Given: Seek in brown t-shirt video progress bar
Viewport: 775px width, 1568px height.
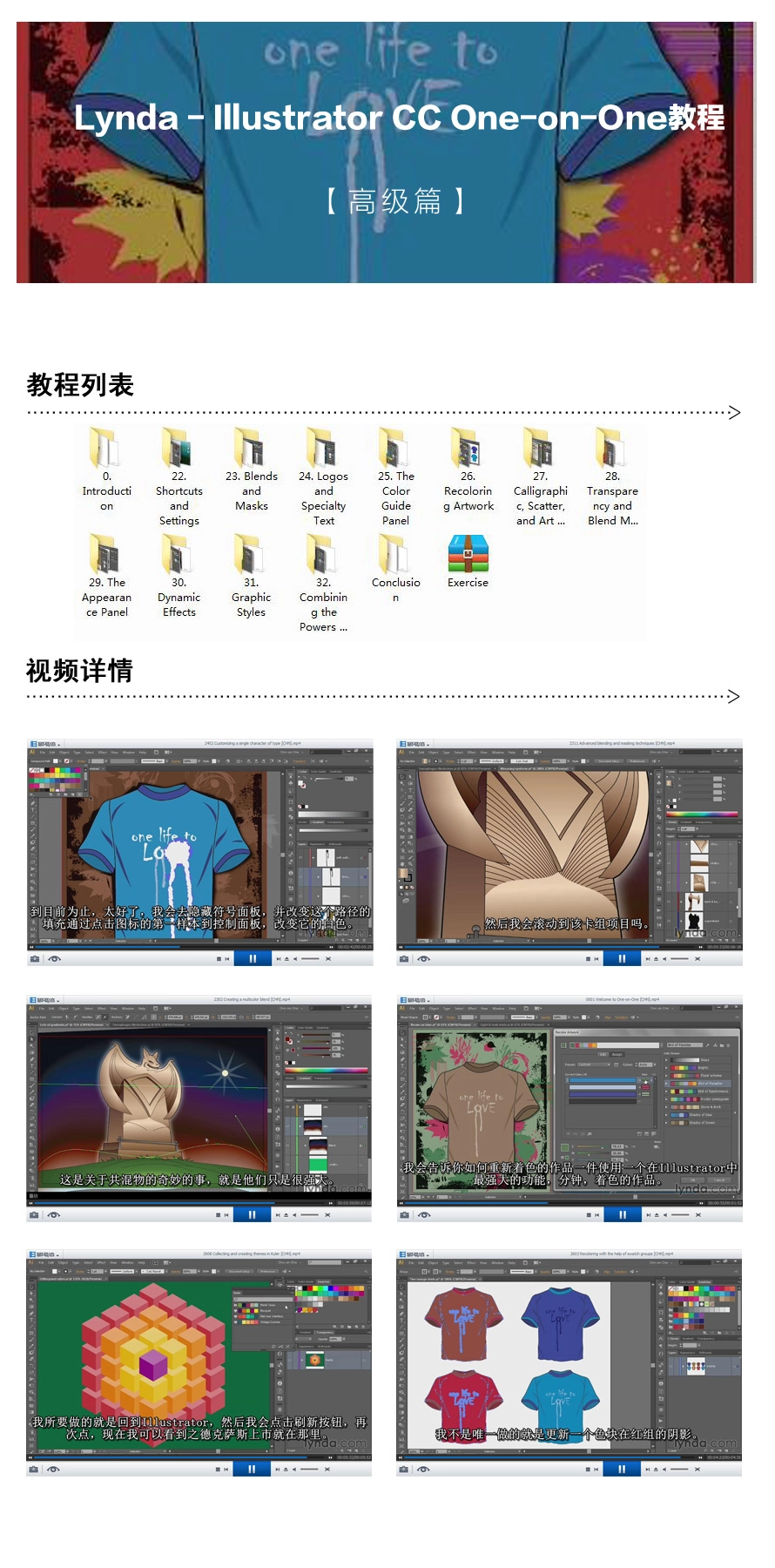Looking at the screenshot, I should pyautogui.click(x=551, y=1202).
